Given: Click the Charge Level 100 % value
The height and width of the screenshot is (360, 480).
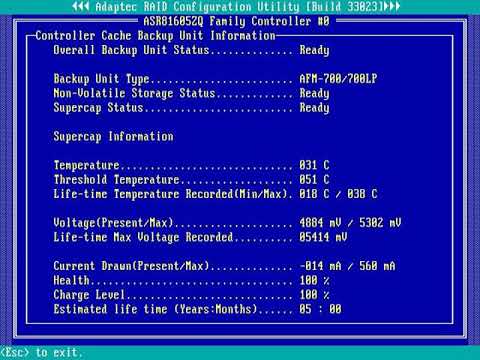Looking at the screenshot, I should (x=314, y=295).
